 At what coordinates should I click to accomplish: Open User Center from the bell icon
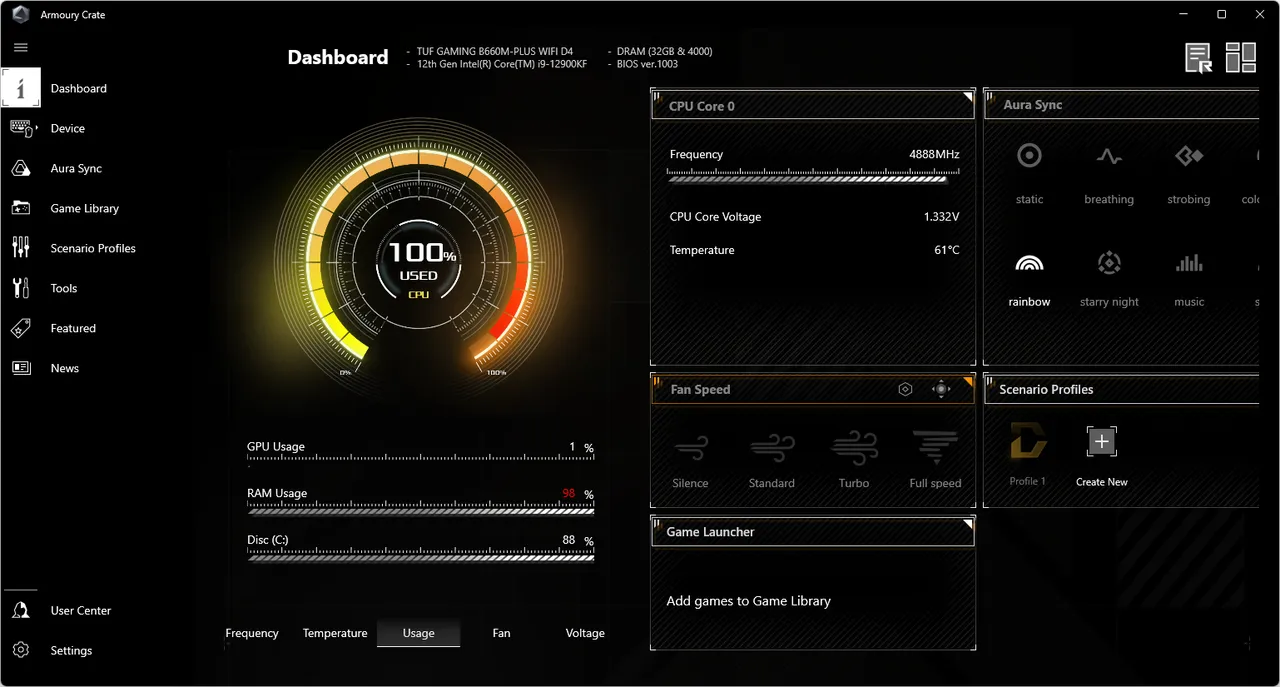[x=21, y=610]
